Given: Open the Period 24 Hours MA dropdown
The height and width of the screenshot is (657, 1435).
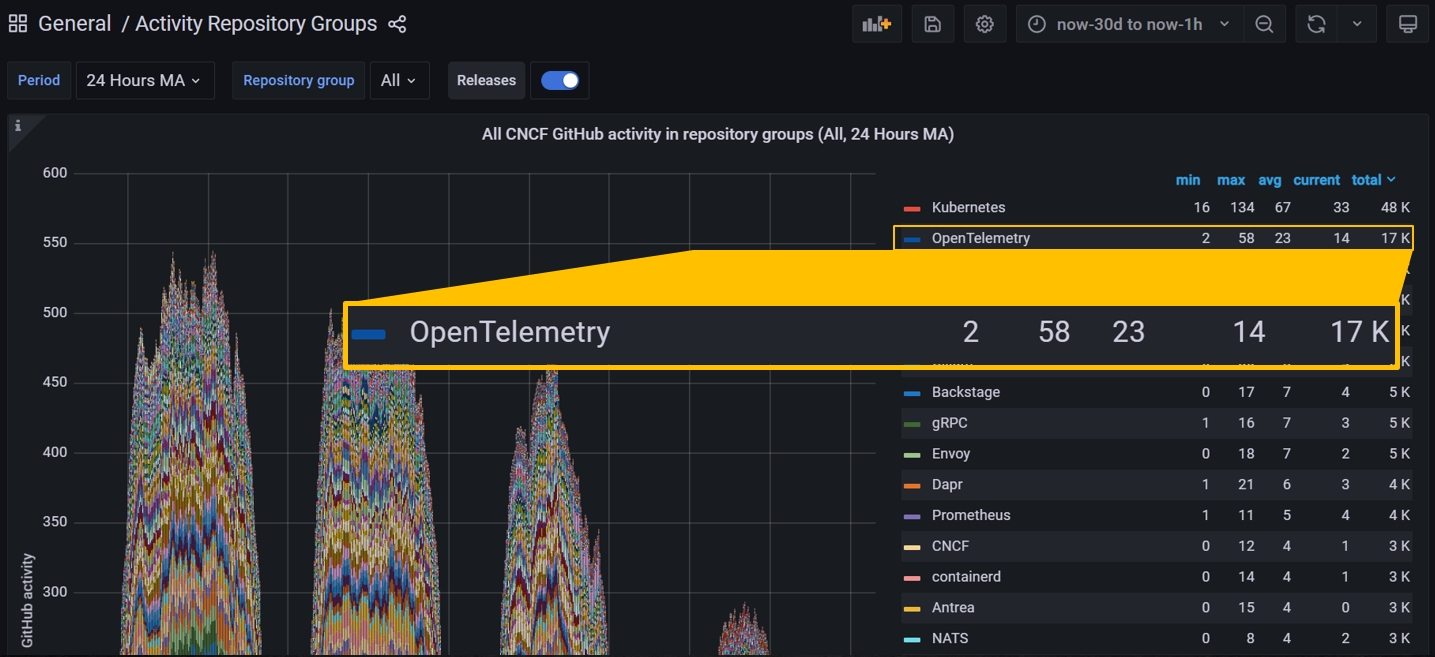Looking at the screenshot, I should tap(145, 80).
